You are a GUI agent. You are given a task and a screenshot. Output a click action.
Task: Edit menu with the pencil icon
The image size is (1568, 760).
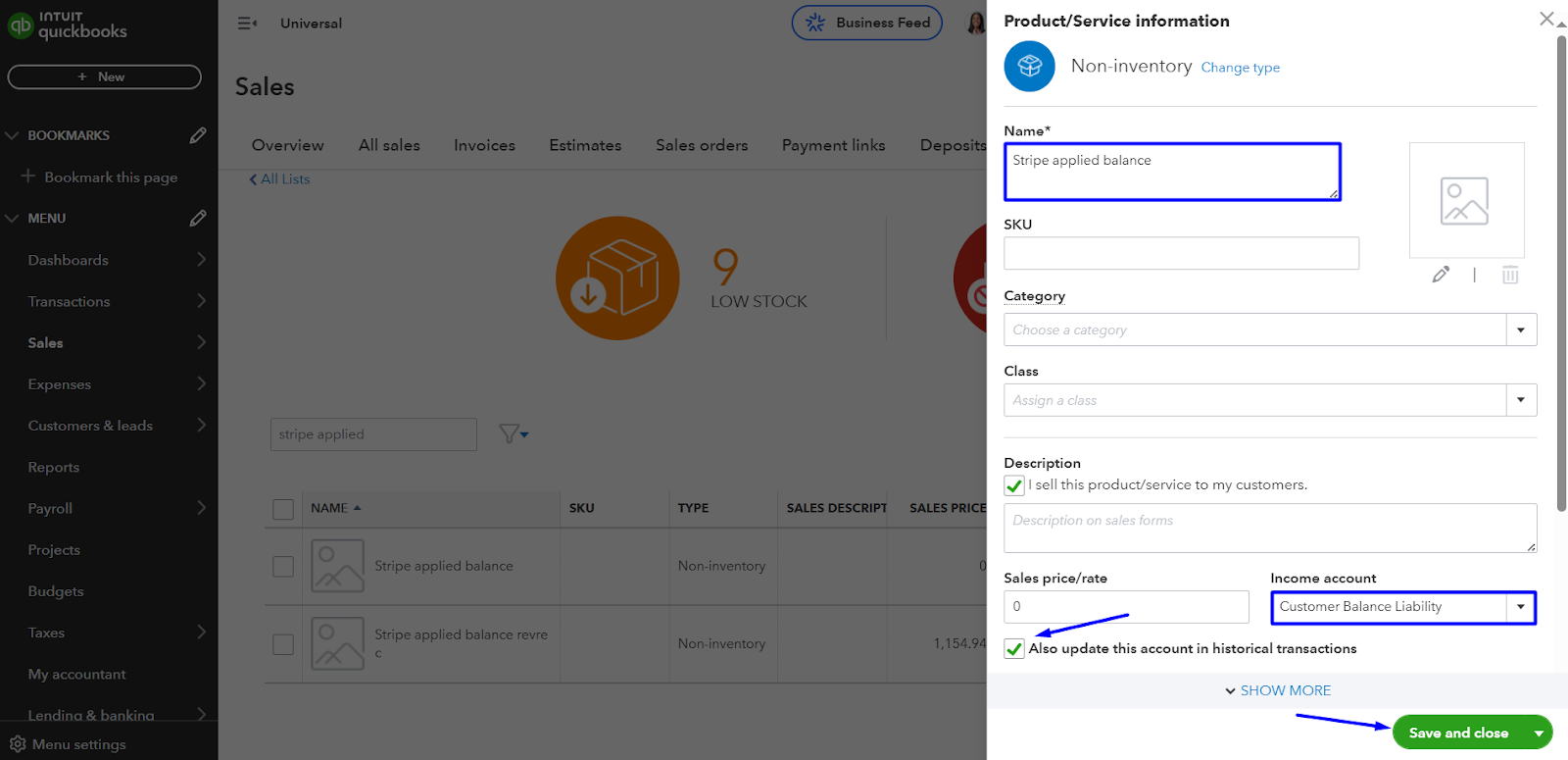click(x=198, y=218)
